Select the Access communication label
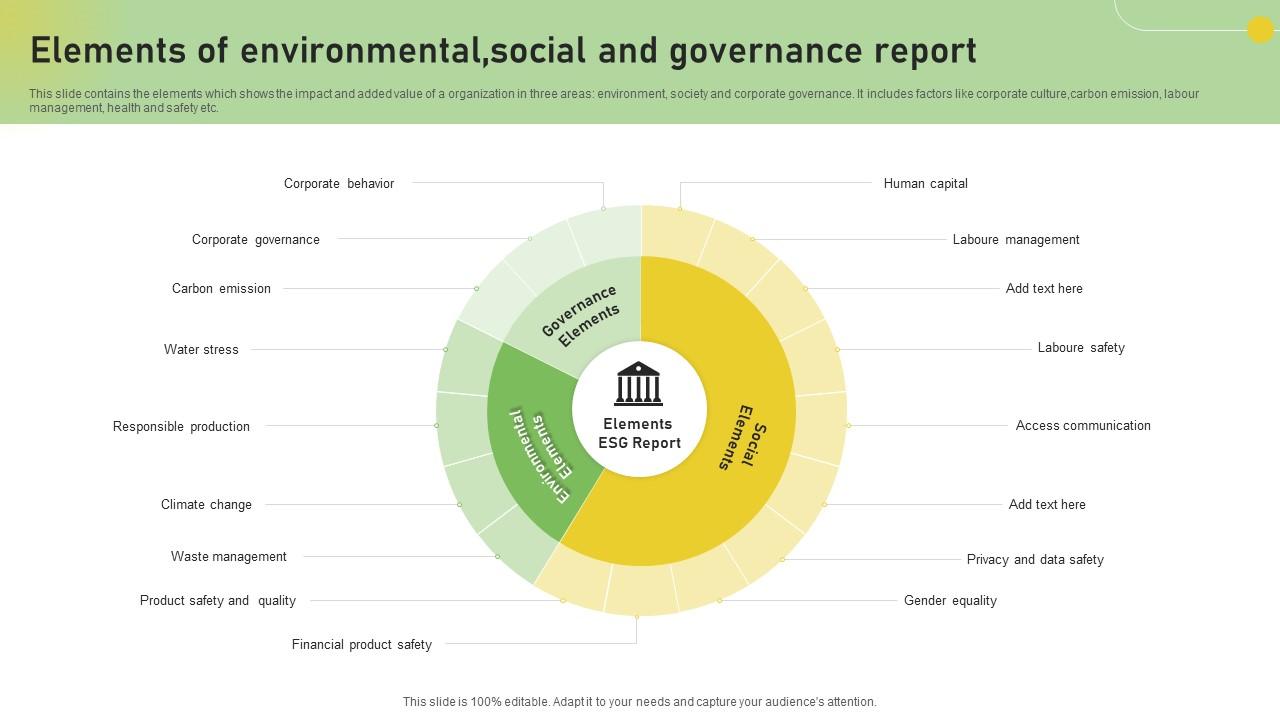 click(x=1083, y=425)
